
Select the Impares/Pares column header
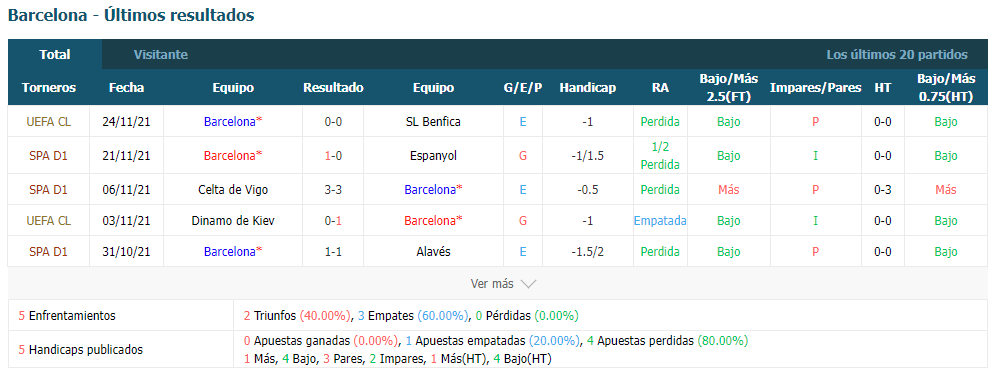816,88
